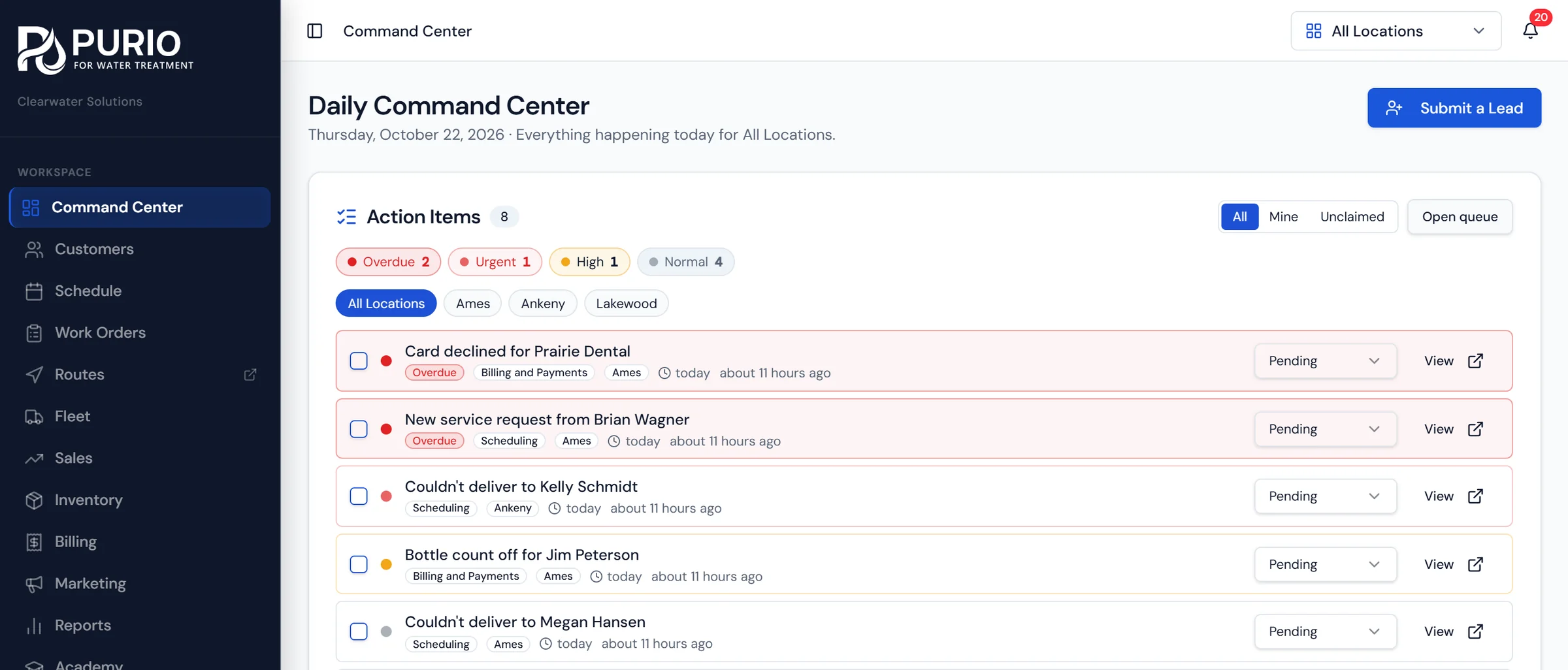Viewport: 1568px width, 670px height.
Task: Click View for Brian Wagner service request
Action: (x=1454, y=429)
